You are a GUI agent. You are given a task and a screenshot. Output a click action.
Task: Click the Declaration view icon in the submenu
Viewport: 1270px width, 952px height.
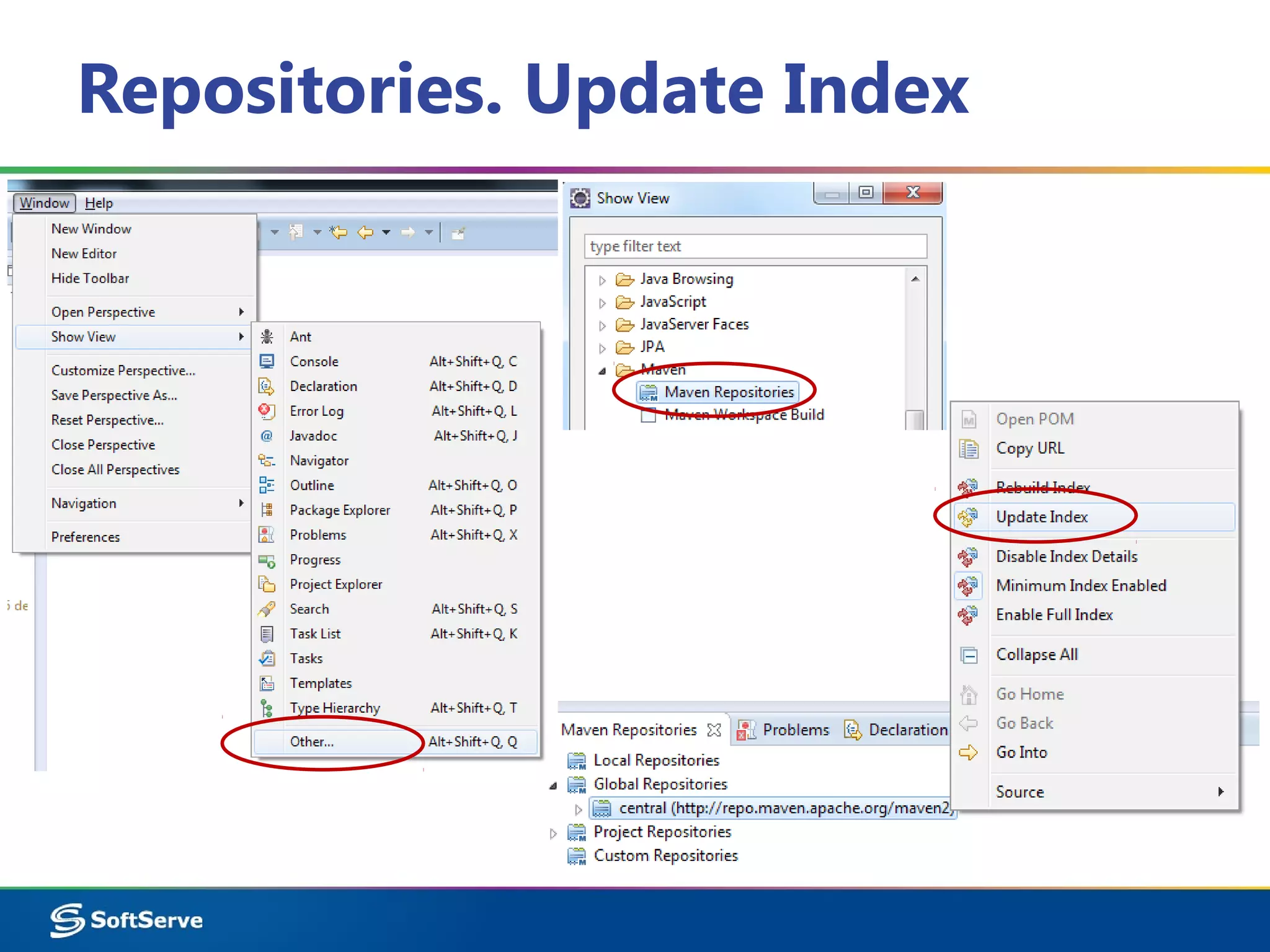click(x=267, y=386)
